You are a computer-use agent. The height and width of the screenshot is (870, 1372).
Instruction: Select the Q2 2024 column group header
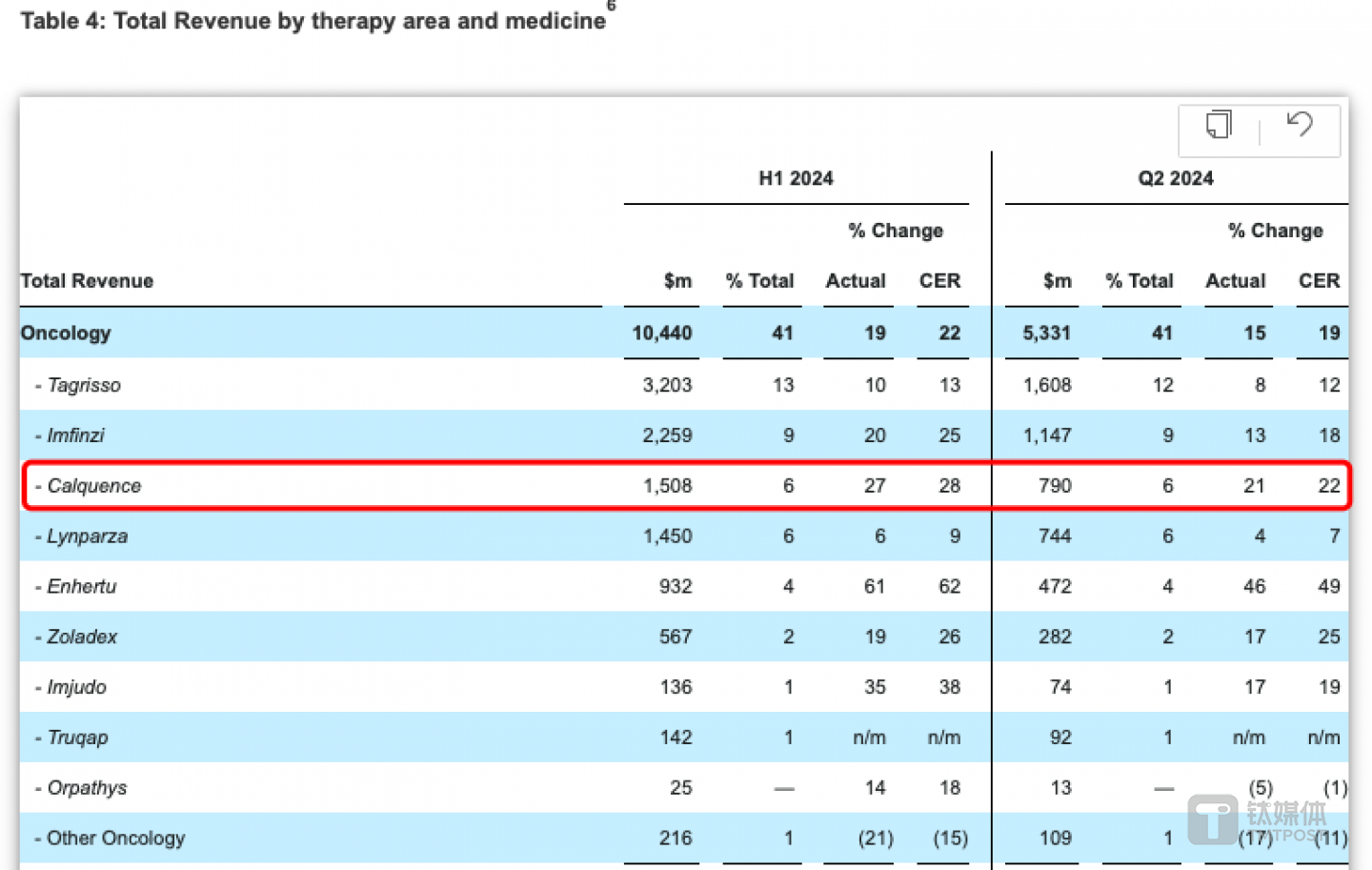1175,178
